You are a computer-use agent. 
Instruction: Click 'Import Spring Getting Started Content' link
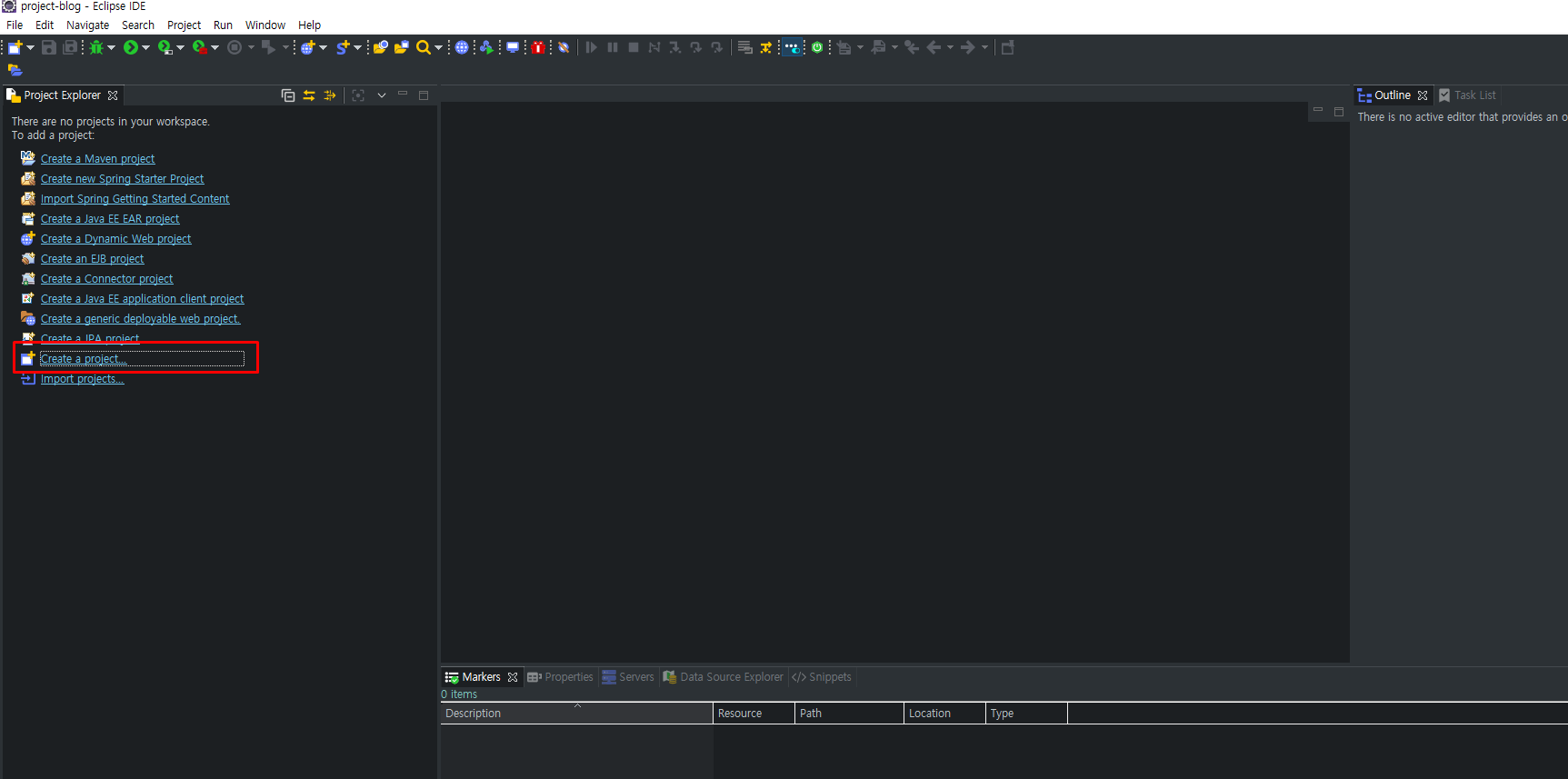[135, 199]
